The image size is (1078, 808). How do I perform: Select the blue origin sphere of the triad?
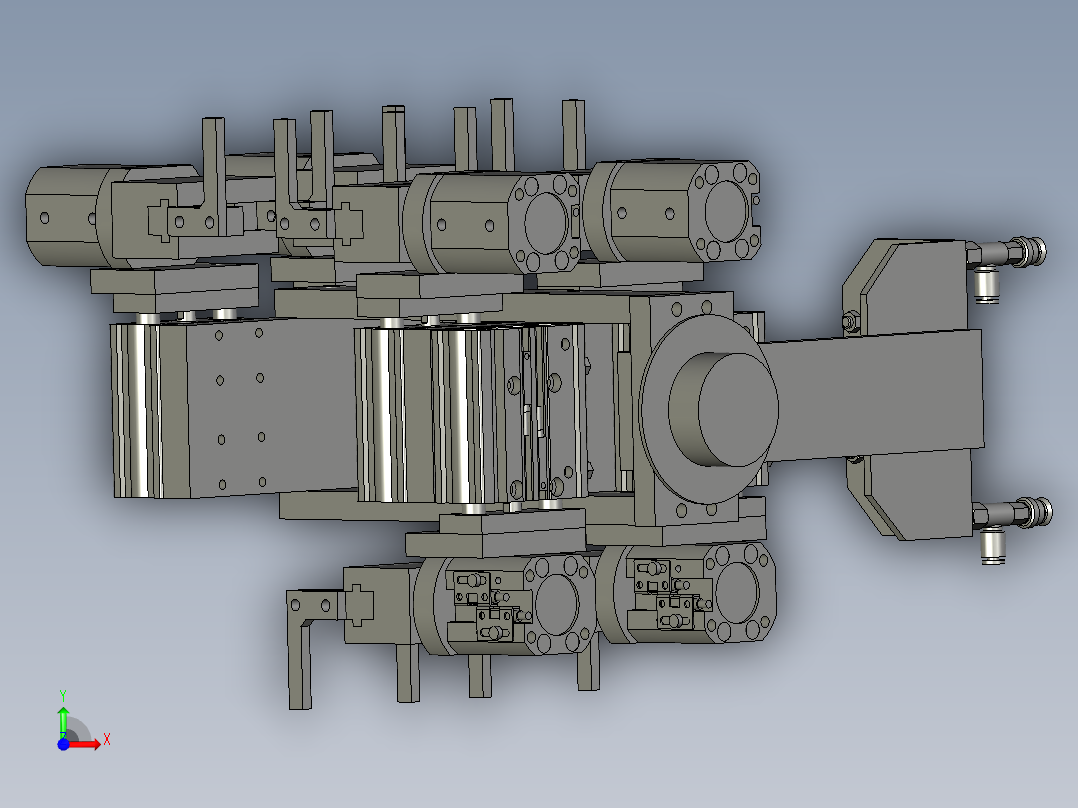tap(63, 744)
